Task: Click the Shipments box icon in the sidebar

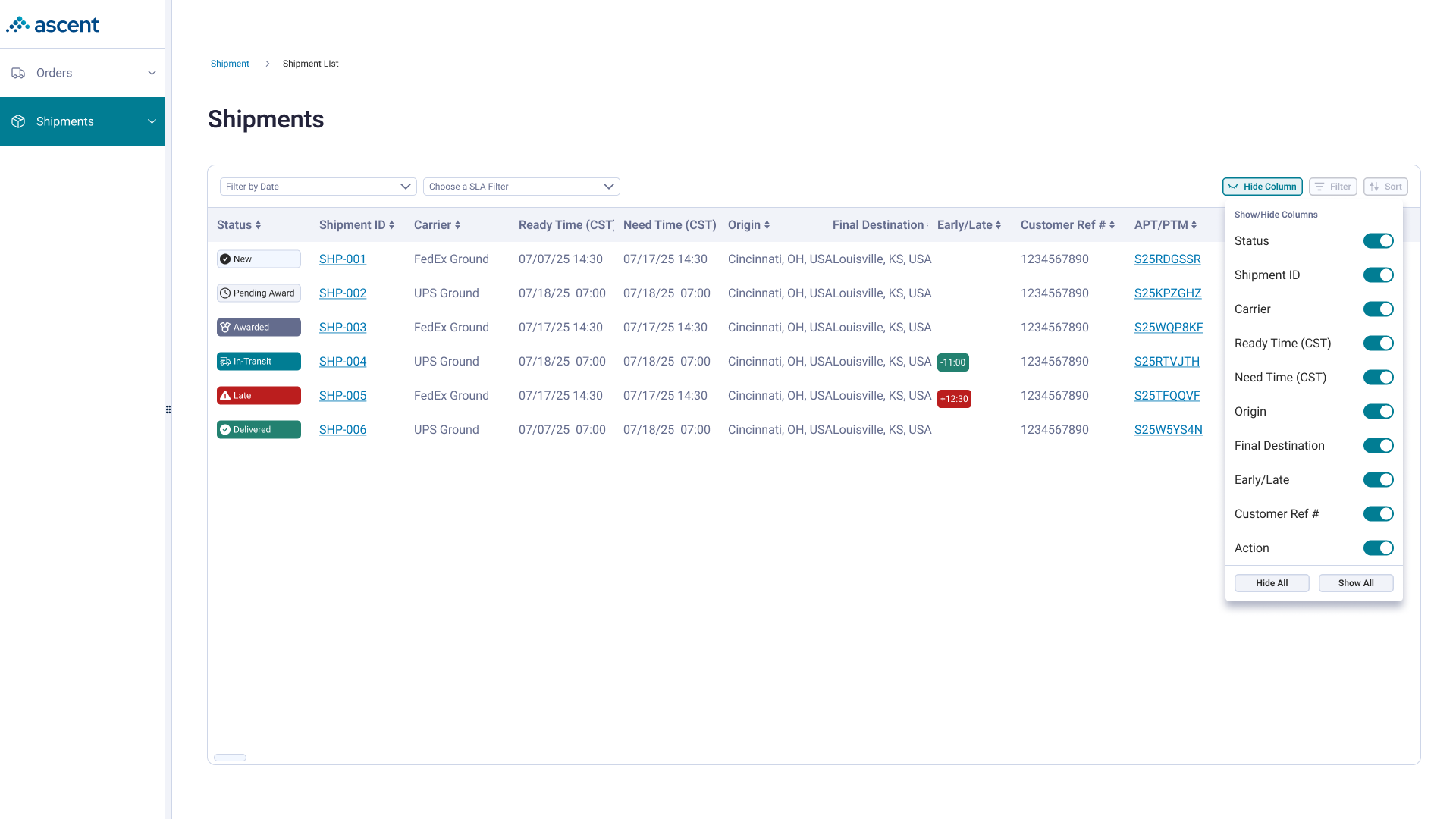Action: (x=18, y=121)
